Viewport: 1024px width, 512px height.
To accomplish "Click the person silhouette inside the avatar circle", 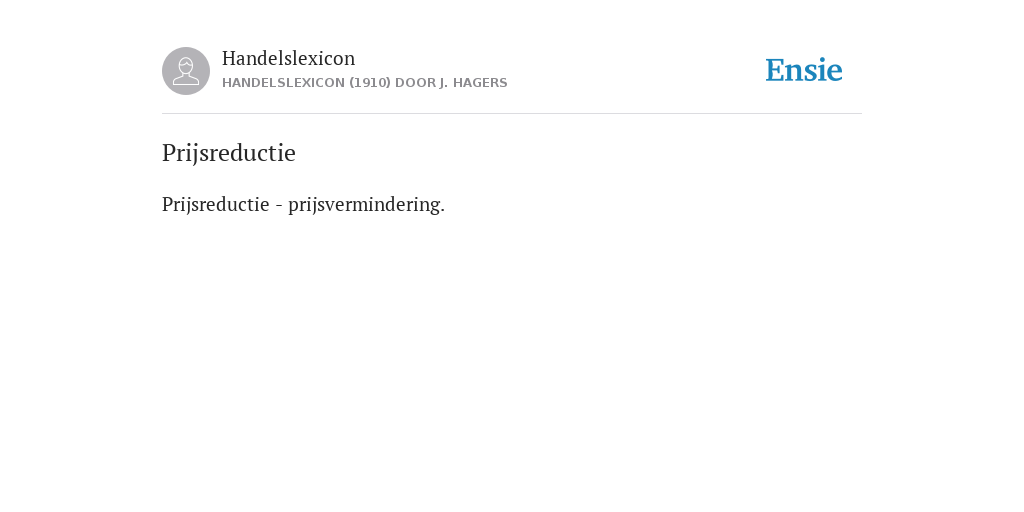I will click(186, 71).
